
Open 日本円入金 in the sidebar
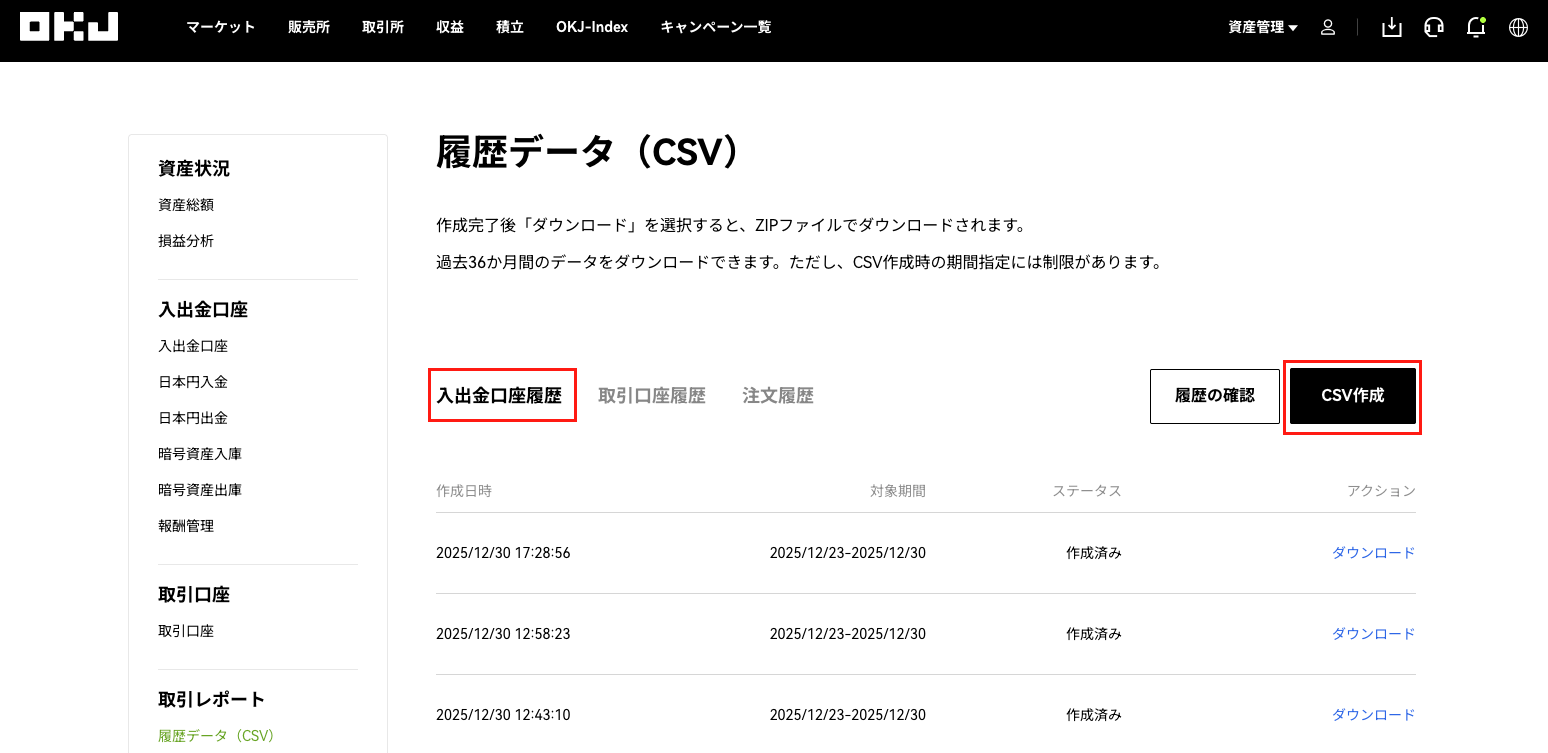click(x=193, y=382)
